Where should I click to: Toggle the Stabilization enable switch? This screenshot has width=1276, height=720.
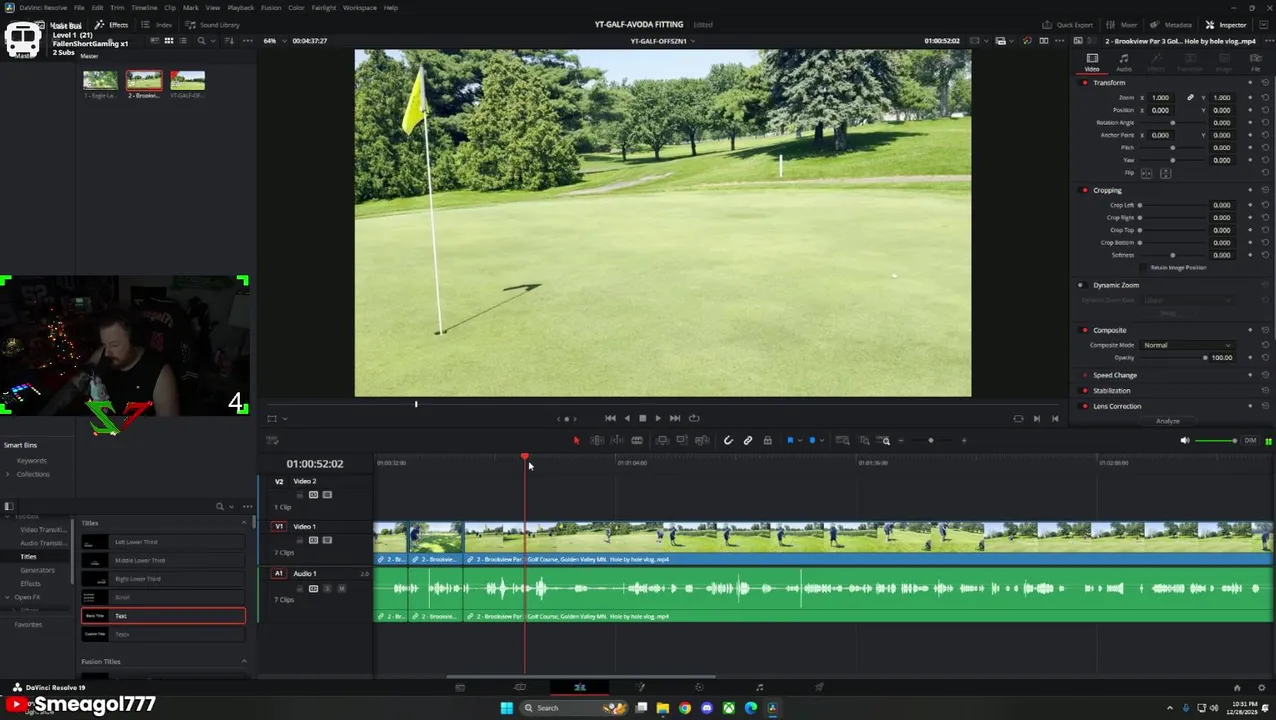pyautogui.click(x=1085, y=391)
